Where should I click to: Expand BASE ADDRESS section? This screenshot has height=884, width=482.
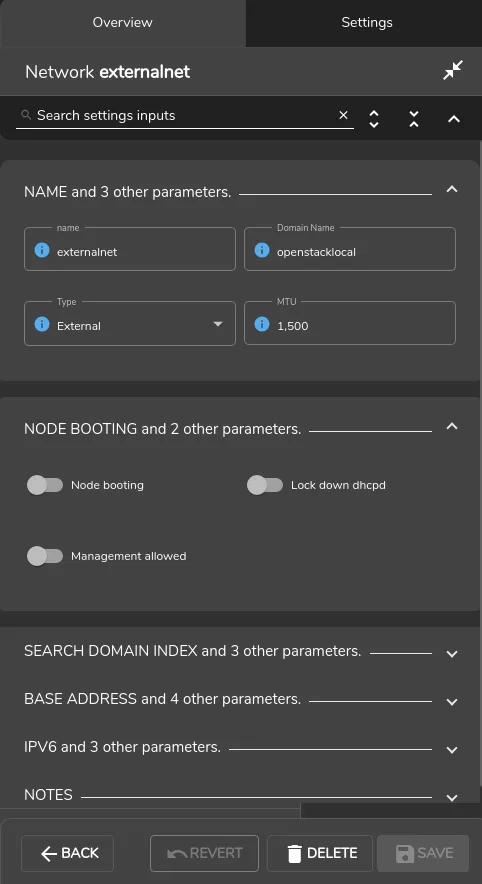click(452, 702)
